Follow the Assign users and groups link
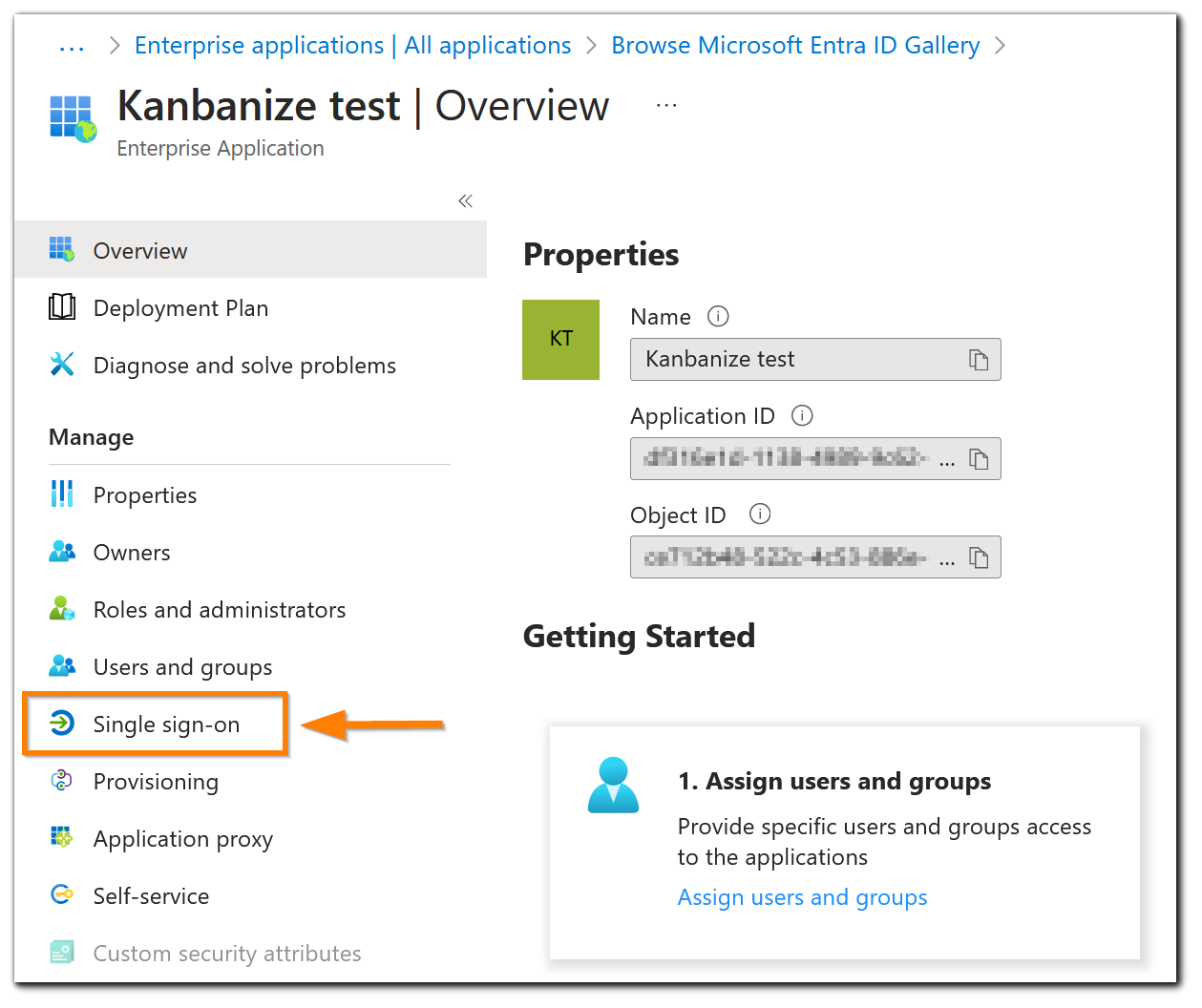Viewport: 1202px width, 1008px height. pos(802,897)
